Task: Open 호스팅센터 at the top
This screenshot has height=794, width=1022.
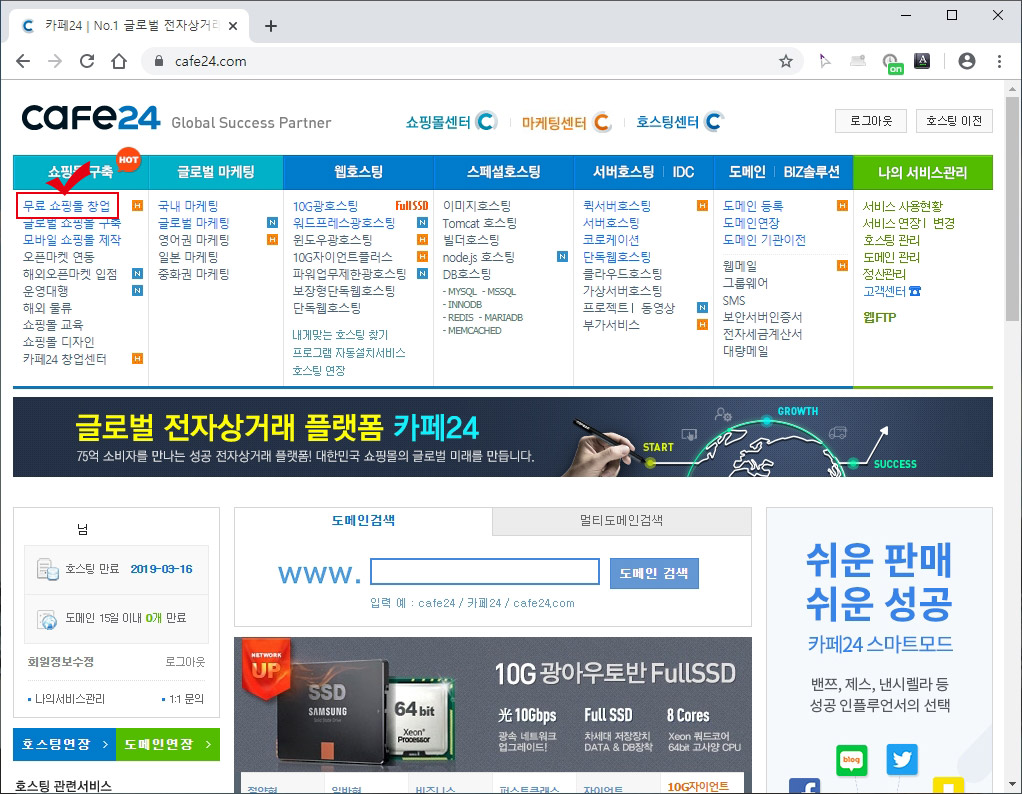Action: (680, 122)
